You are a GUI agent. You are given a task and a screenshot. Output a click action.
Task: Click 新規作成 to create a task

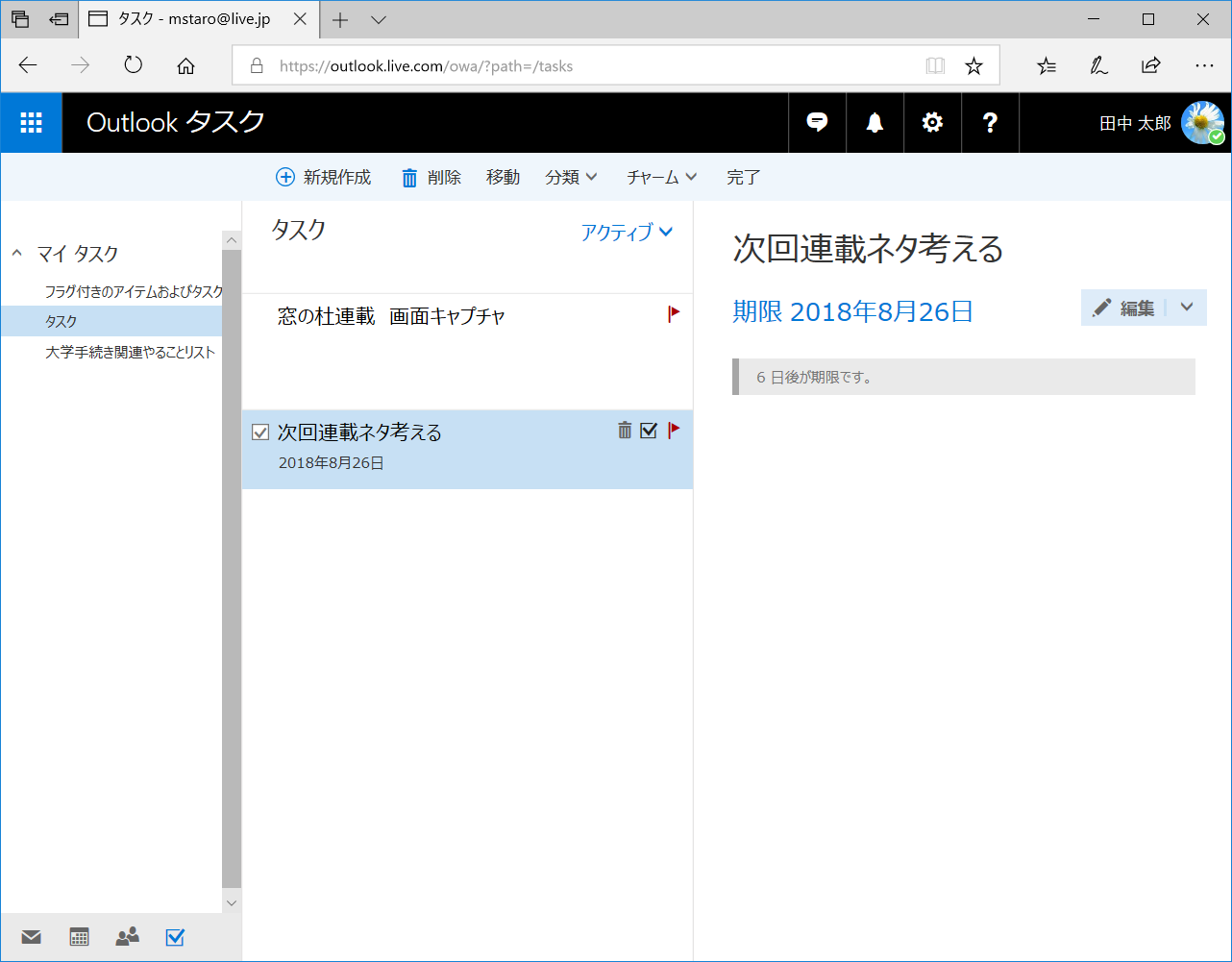(x=323, y=177)
